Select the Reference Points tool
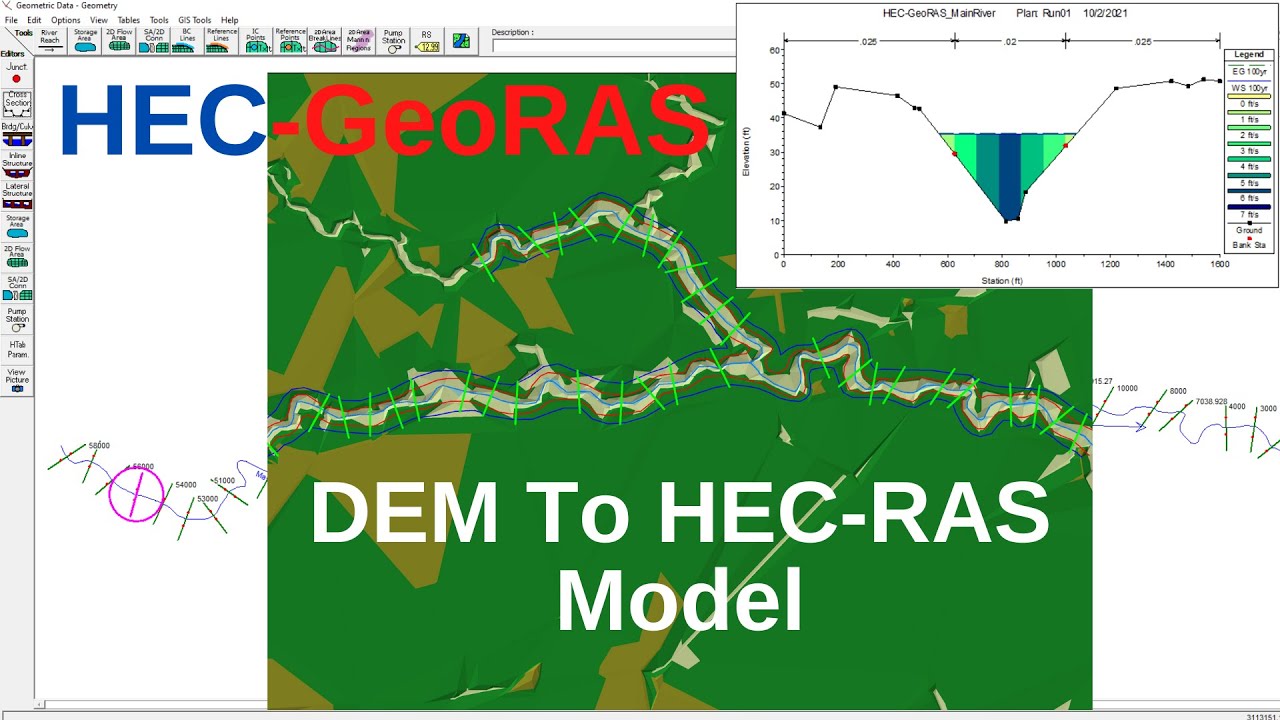The height and width of the screenshot is (720, 1280). click(x=291, y=41)
